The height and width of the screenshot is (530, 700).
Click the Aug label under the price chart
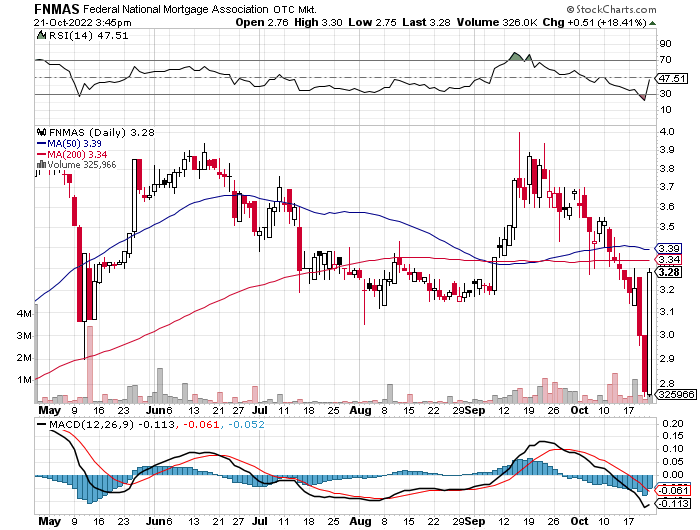pyautogui.click(x=360, y=410)
